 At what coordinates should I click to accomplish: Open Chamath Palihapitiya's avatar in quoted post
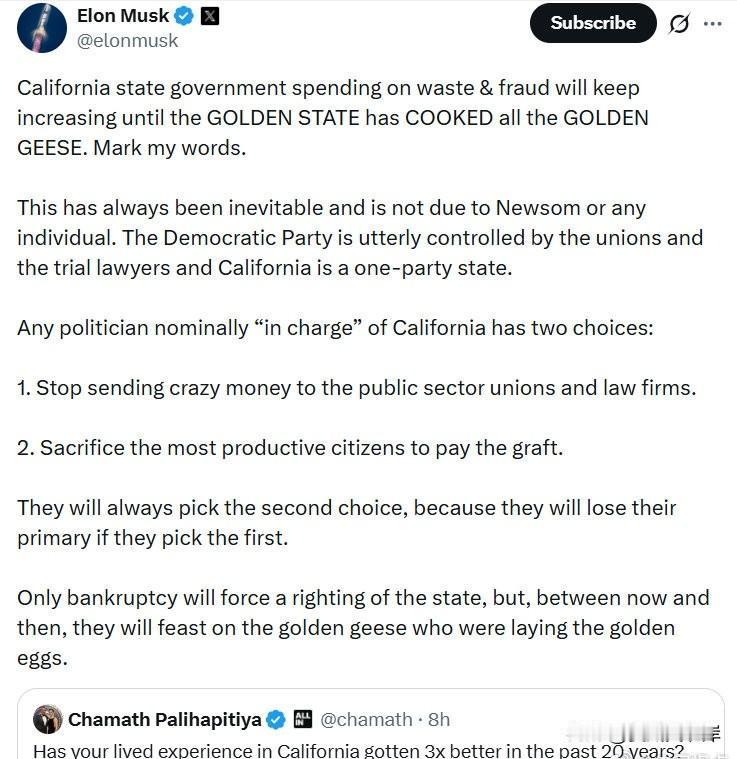48,719
